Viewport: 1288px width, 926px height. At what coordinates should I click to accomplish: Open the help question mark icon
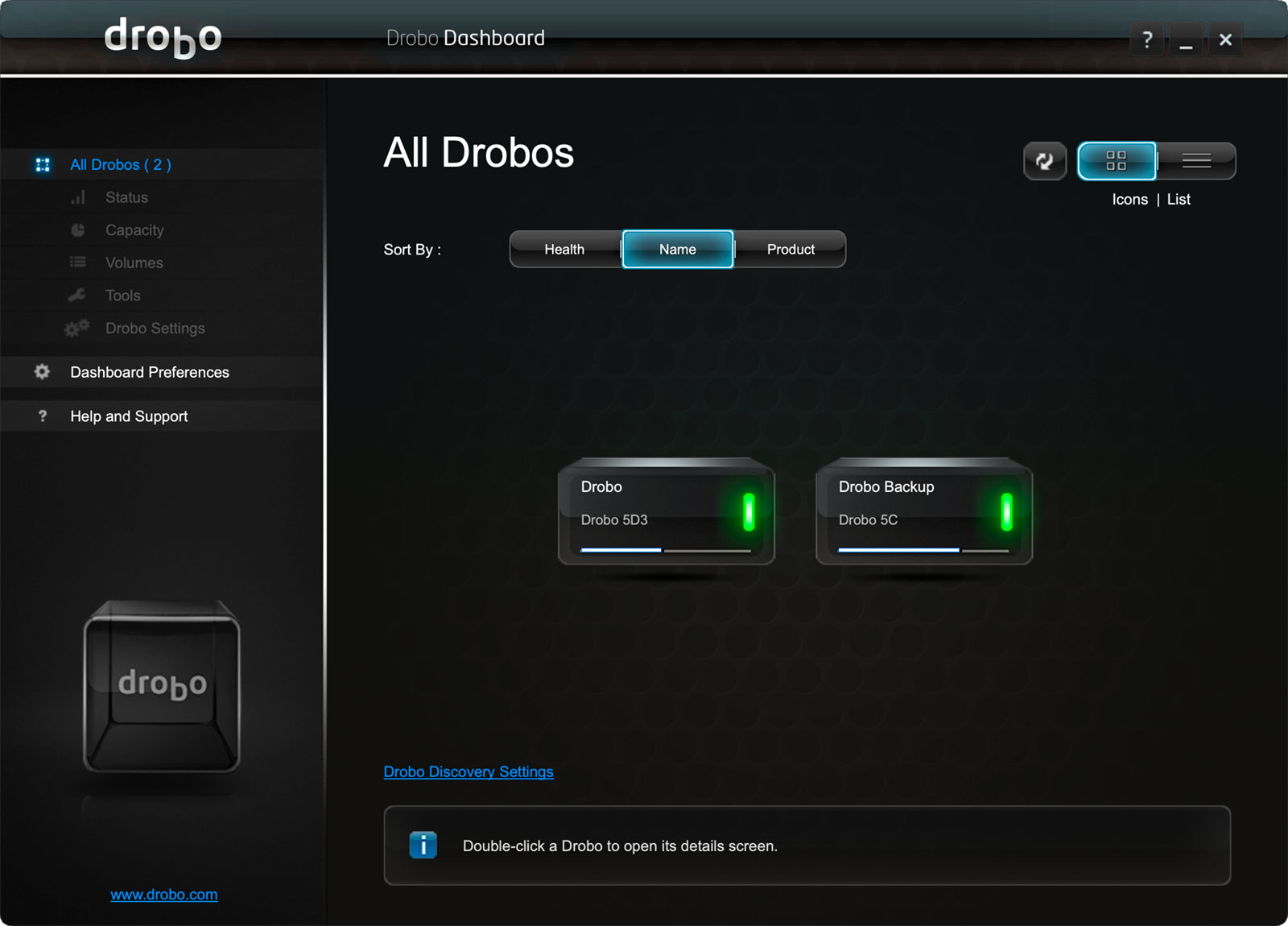pyautogui.click(x=1147, y=39)
